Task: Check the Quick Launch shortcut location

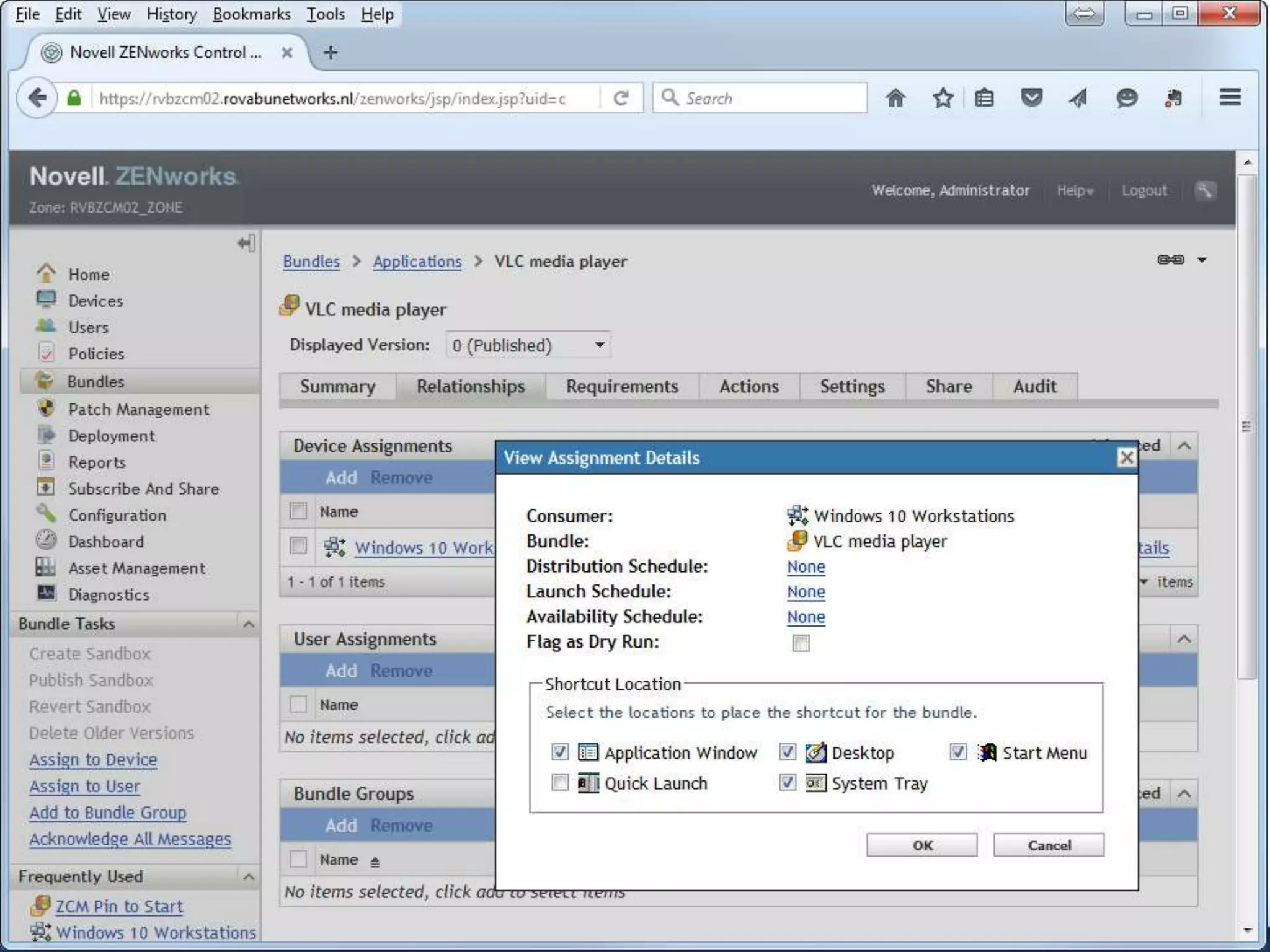Action: [x=559, y=783]
